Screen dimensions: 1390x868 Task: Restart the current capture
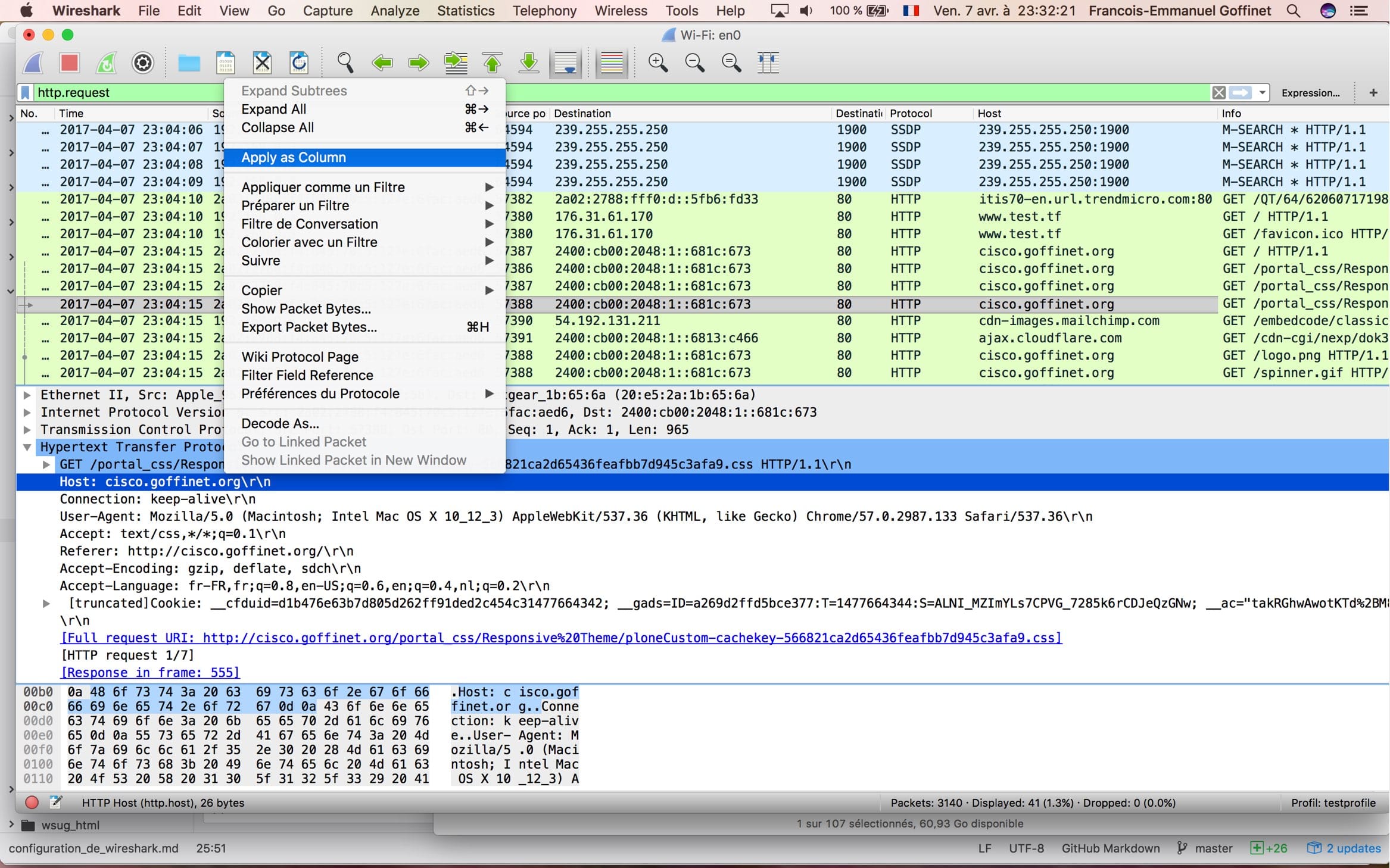pos(107,63)
